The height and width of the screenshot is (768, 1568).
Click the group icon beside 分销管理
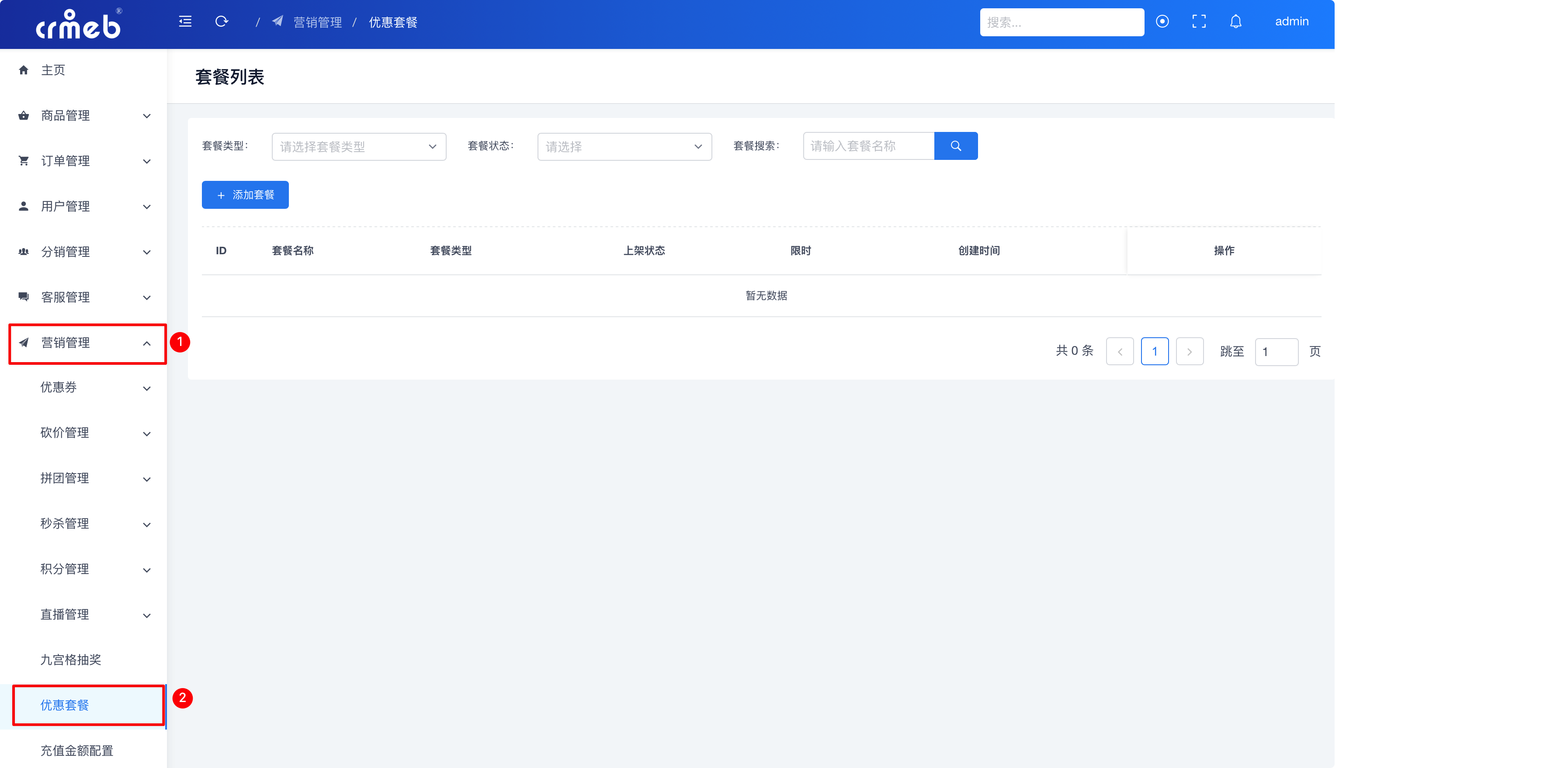pyautogui.click(x=24, y=251)
